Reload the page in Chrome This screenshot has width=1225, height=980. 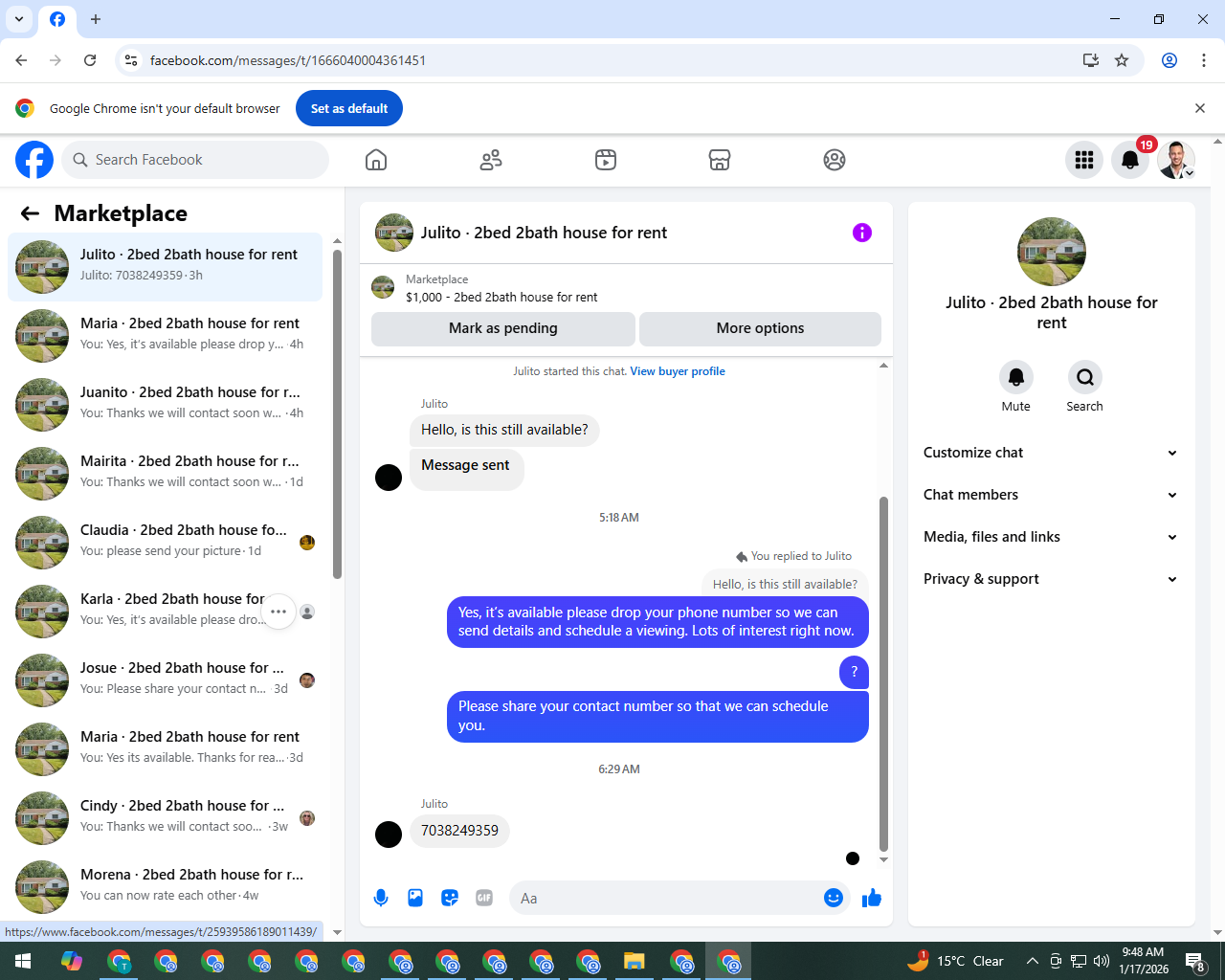tap(90, 60)
